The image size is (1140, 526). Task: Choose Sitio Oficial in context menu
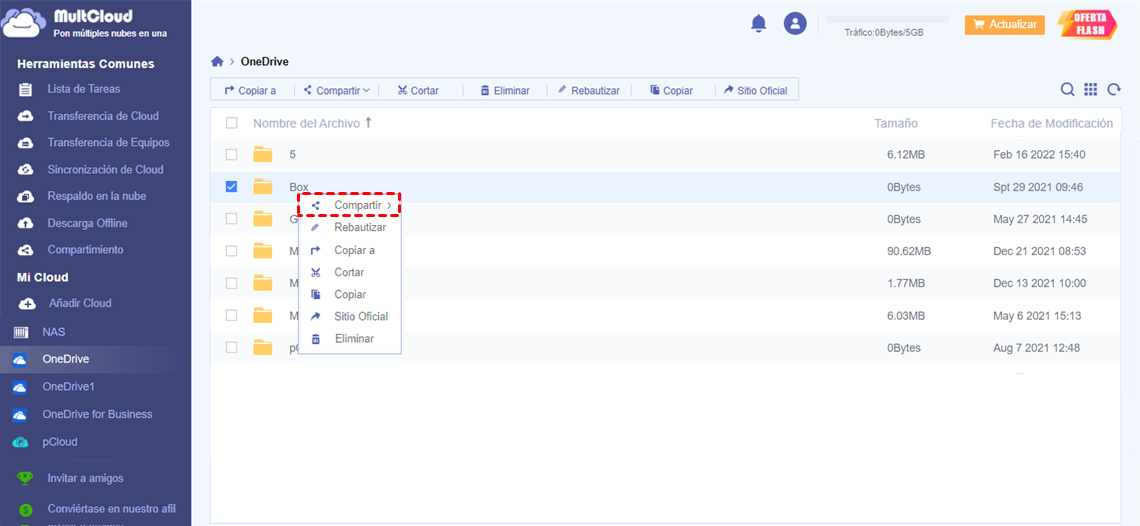(350, 316)
